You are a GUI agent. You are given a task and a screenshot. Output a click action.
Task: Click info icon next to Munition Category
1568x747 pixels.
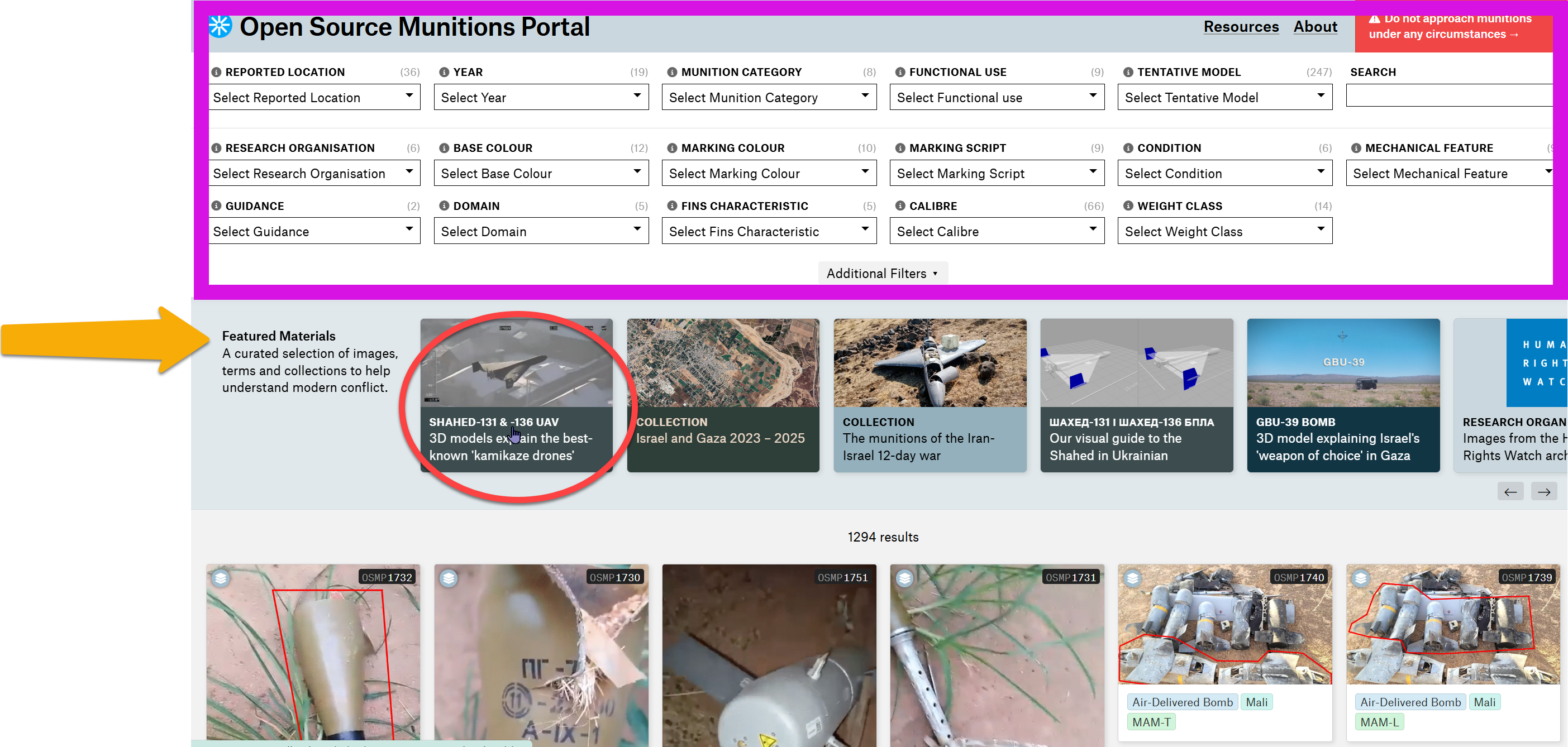click(672, 72)
